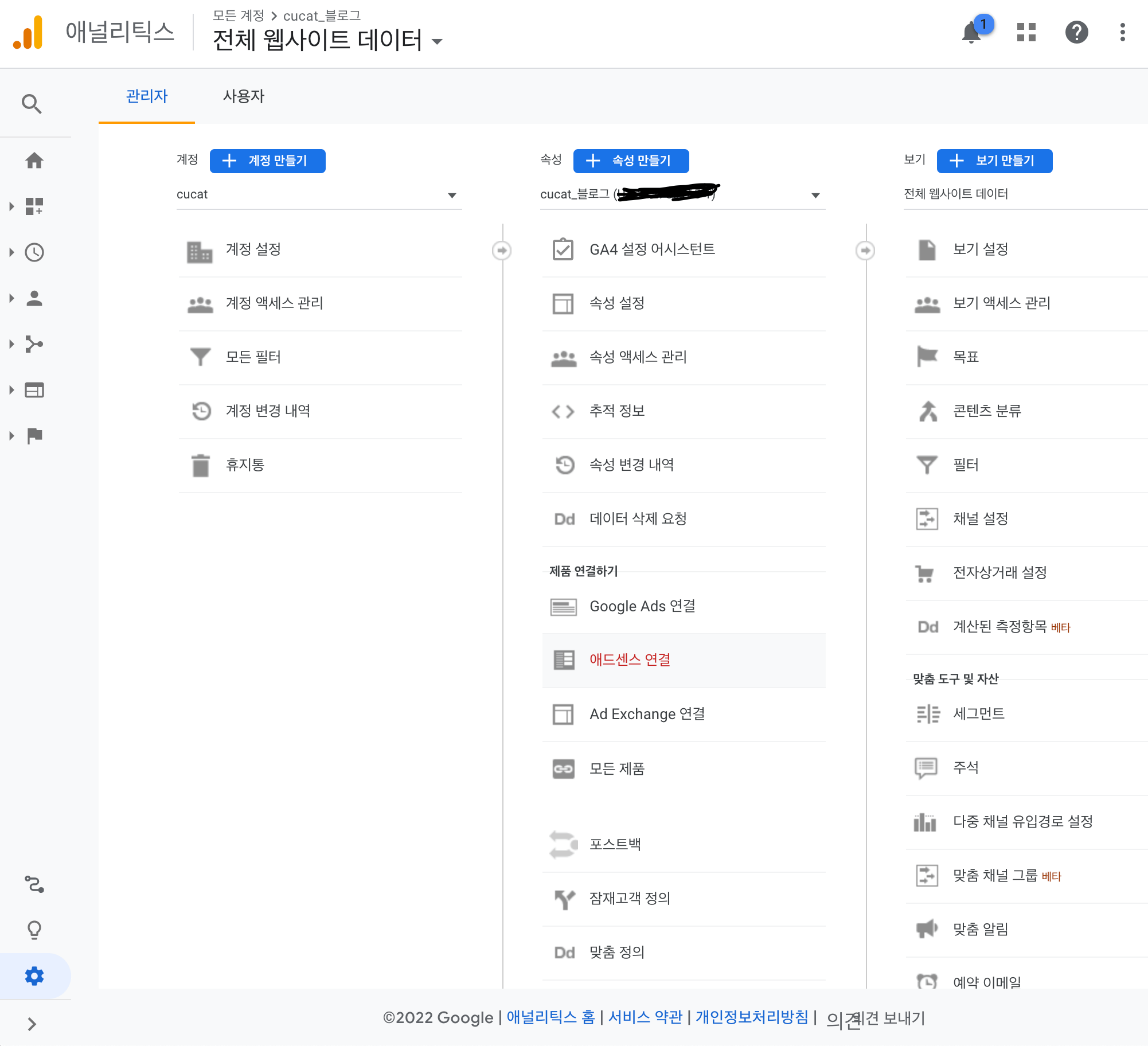Click the 보기 만들기 button
1148x1046 pixels.
tap(995, 161)
